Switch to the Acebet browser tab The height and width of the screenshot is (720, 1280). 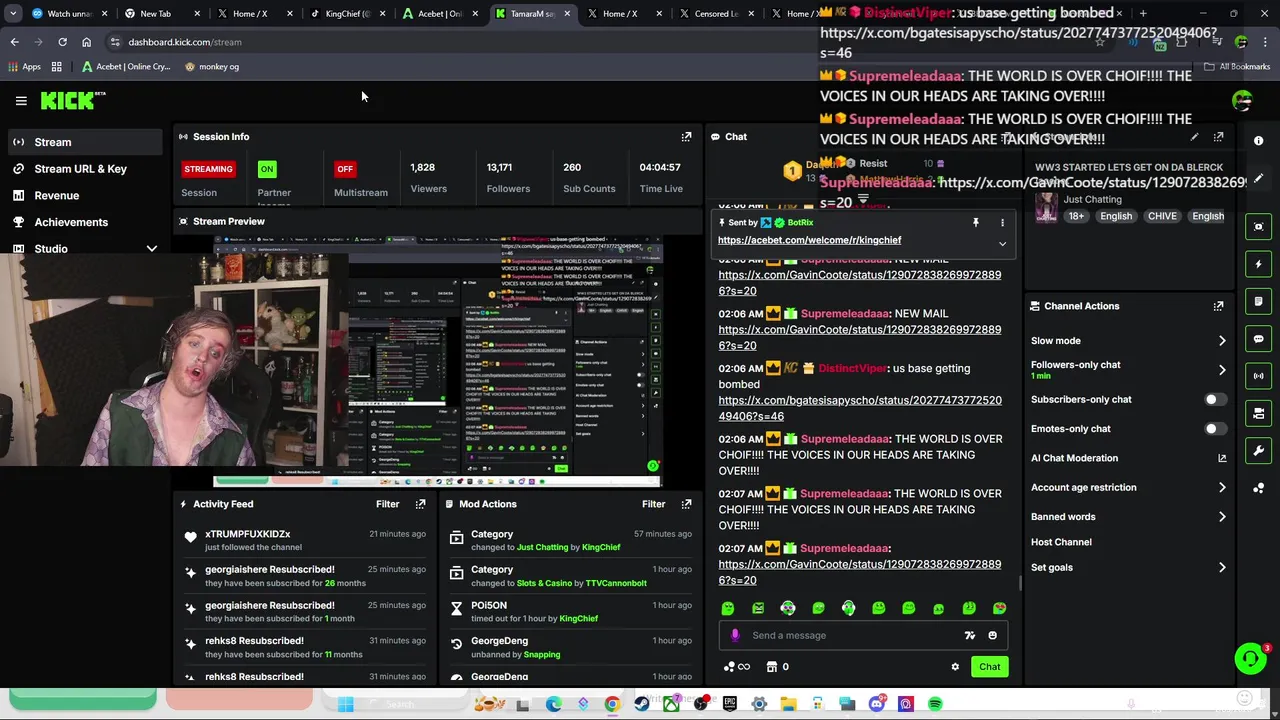point(439,14)
